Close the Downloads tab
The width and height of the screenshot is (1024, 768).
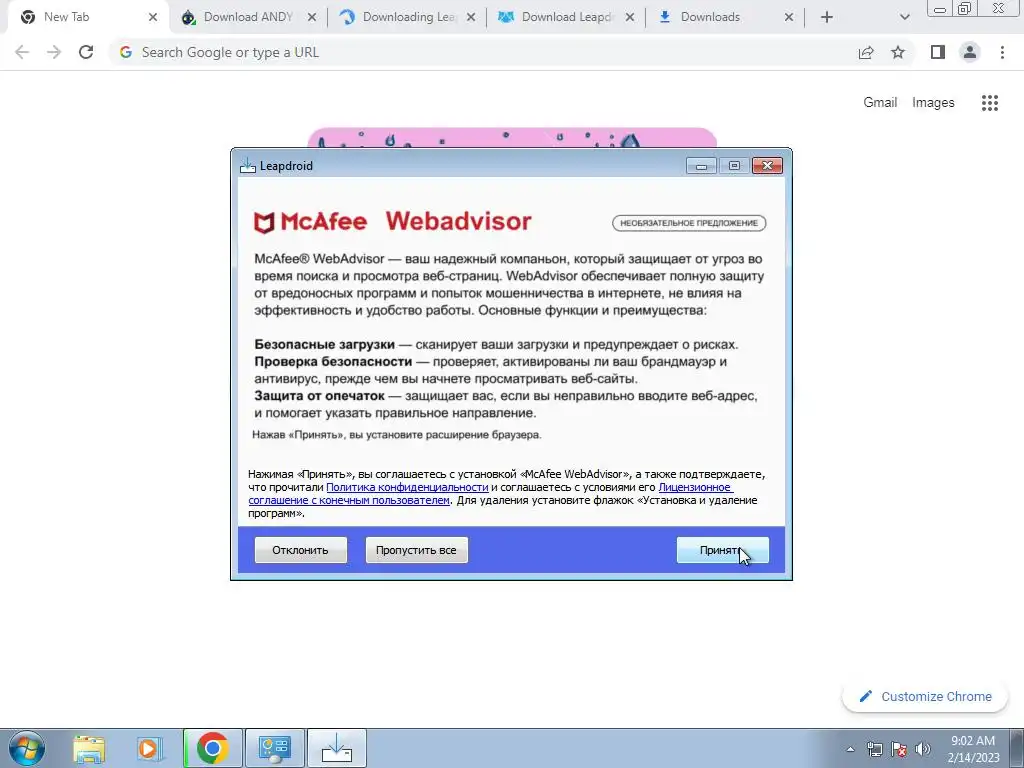(789, 18)
